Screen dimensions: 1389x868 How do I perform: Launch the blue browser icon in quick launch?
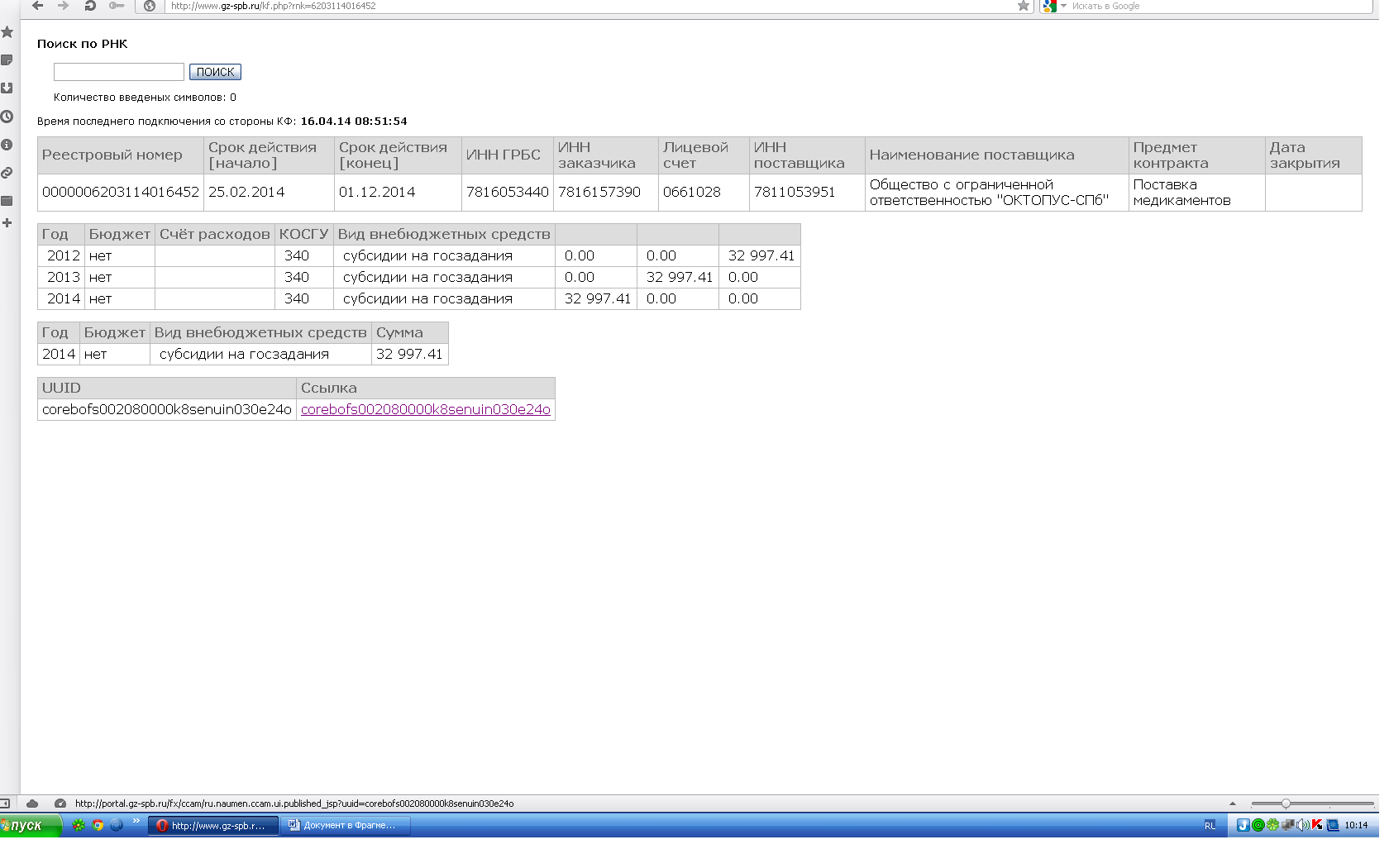point(117,825)
